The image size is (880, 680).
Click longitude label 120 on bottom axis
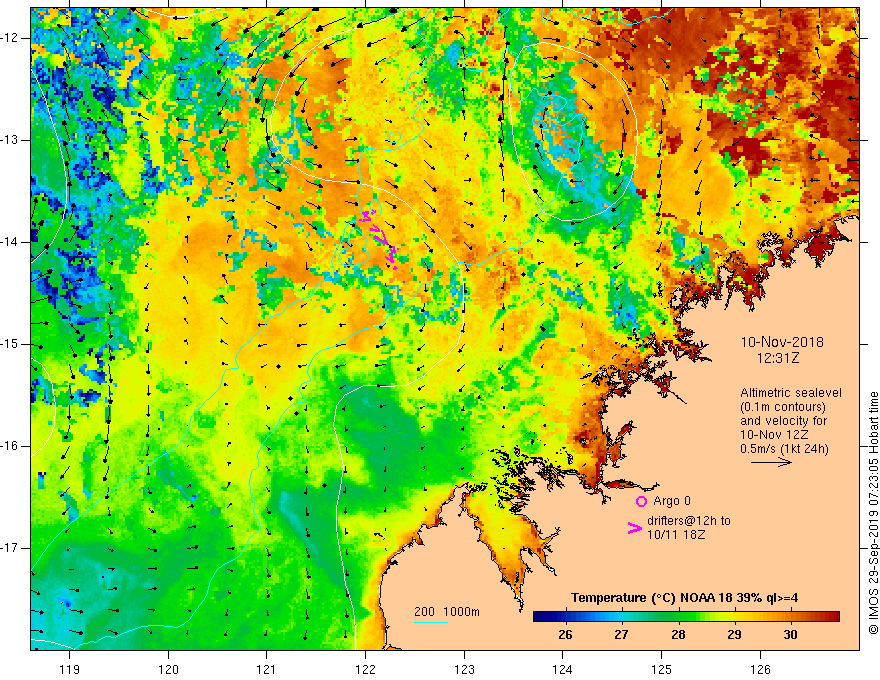click(x=168, y=669)
